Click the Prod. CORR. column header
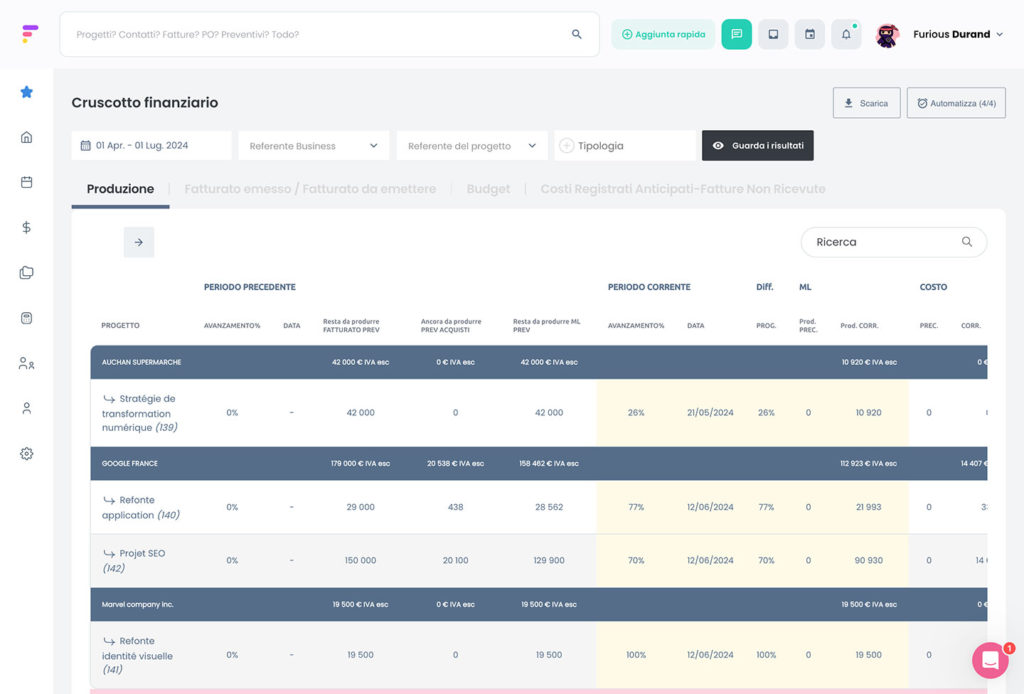This screenshot has height=694, width=1024. pos(859,325)
